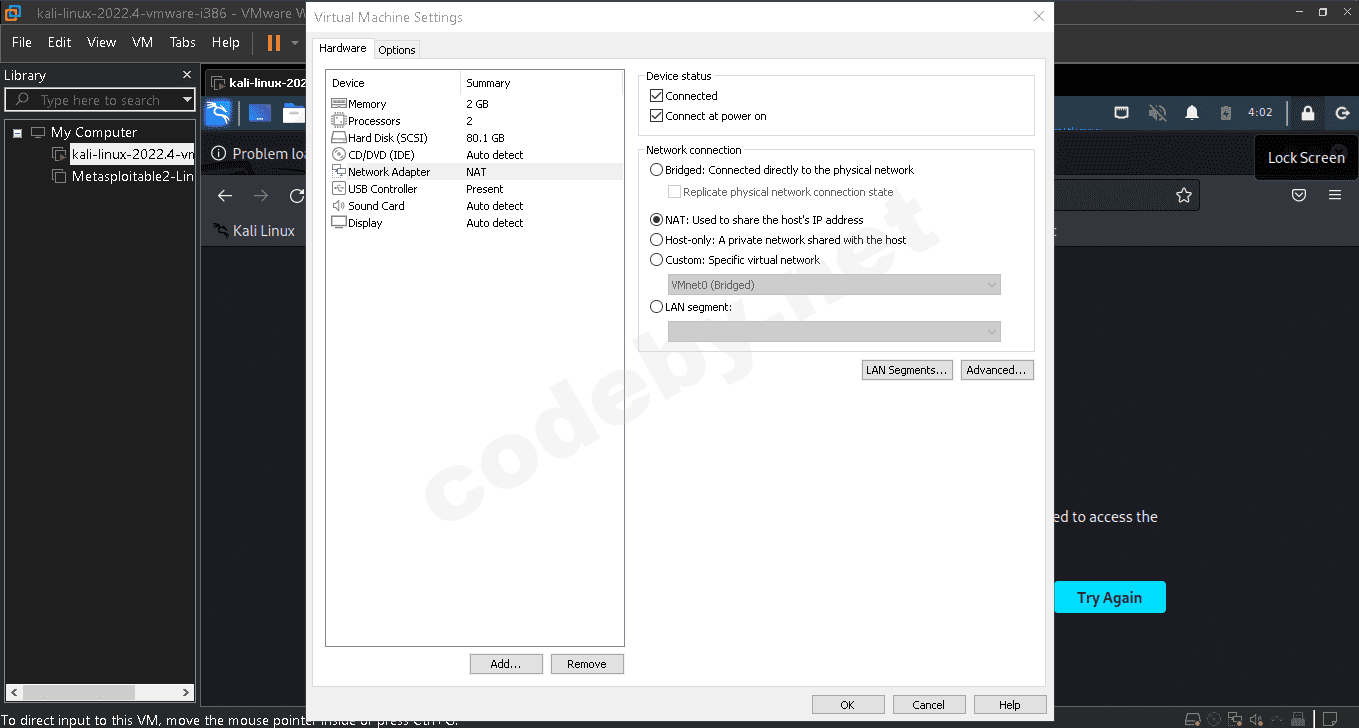Collapse the My Computer tree node

(17, 132)
